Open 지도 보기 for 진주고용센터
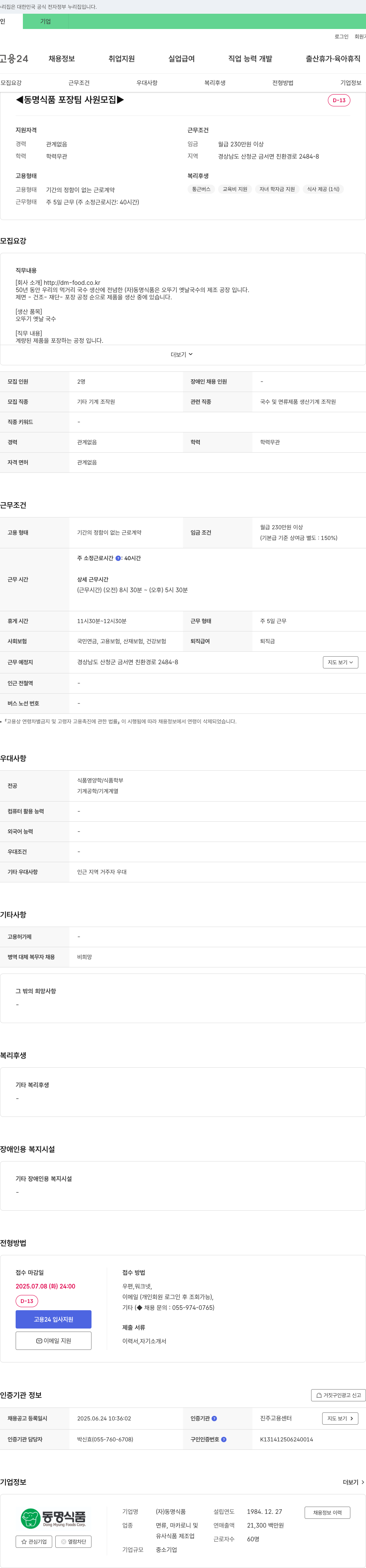This screenshot has height=1568, width=366. click(x=340, y=1418)
